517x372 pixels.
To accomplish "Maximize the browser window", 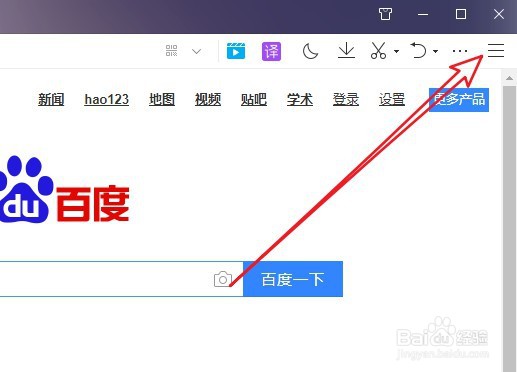I will pos(461,14).
